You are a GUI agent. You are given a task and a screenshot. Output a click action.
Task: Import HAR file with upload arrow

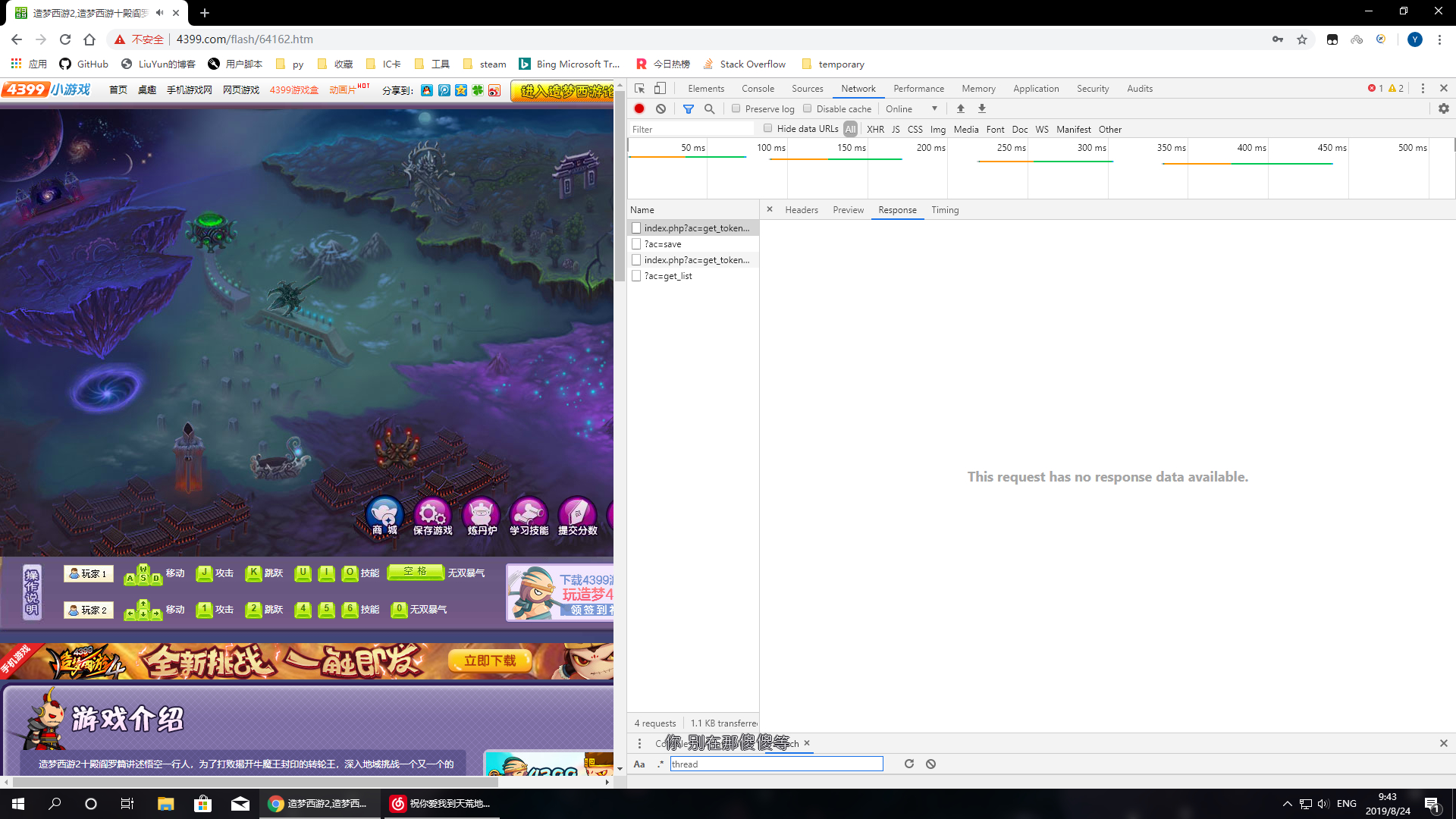pyautogui.click(x=961, y=109)
